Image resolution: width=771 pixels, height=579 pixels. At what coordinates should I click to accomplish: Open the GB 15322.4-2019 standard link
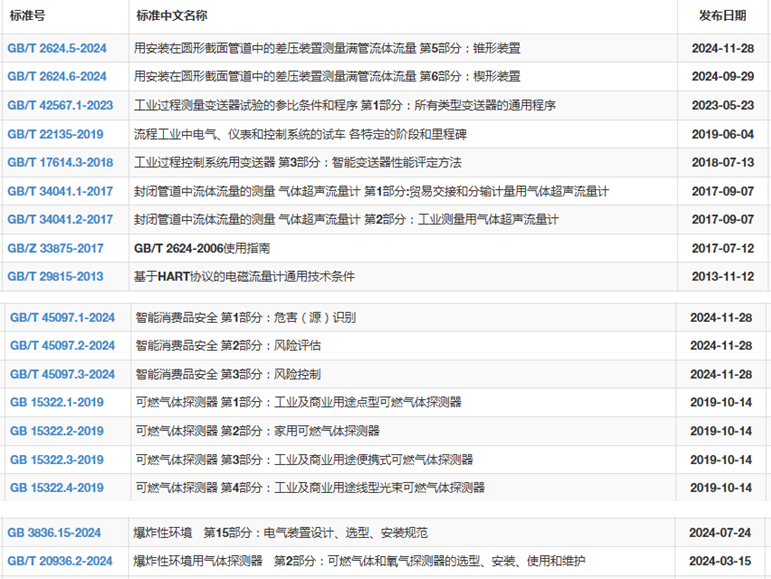(56, 488)
